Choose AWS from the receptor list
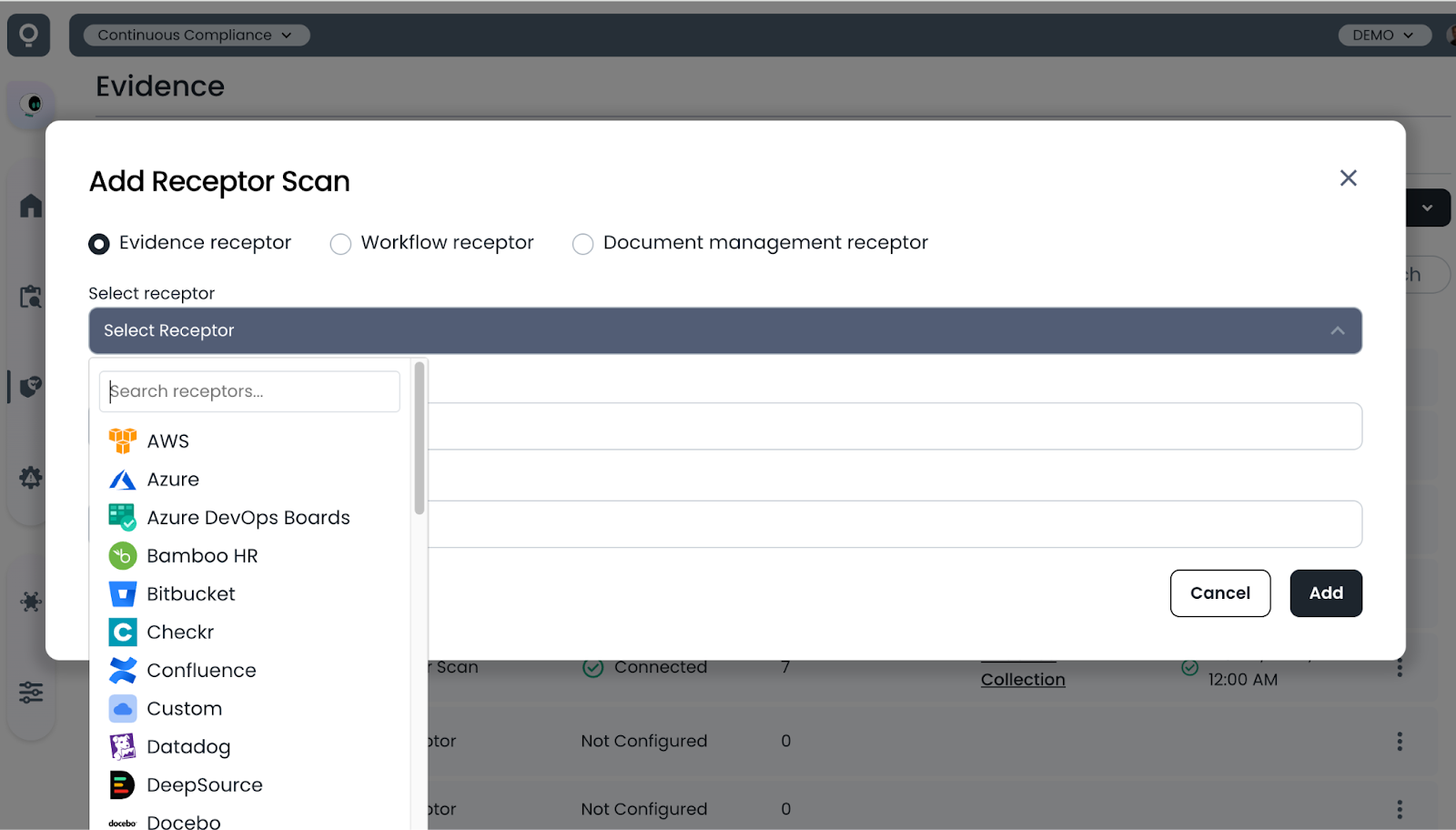This screenshot has height=830, width=1456. click(x=167, y=441)
